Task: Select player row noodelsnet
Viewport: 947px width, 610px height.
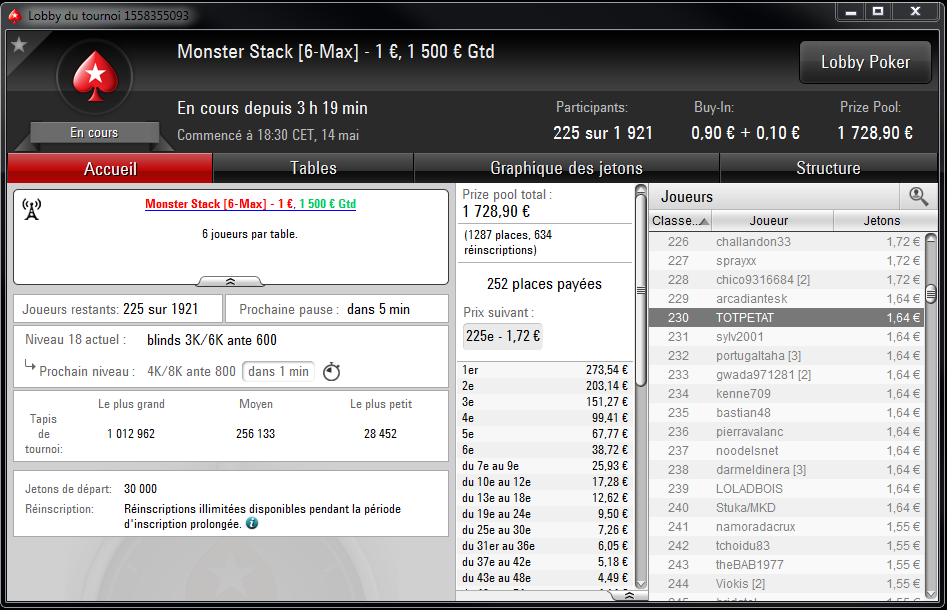Action: coord(786,451)
